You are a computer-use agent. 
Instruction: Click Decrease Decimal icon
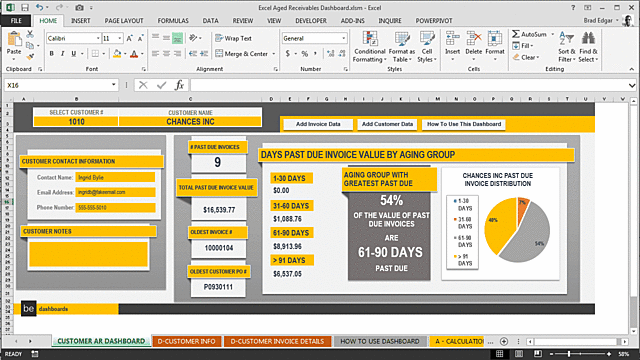point(342,53)
